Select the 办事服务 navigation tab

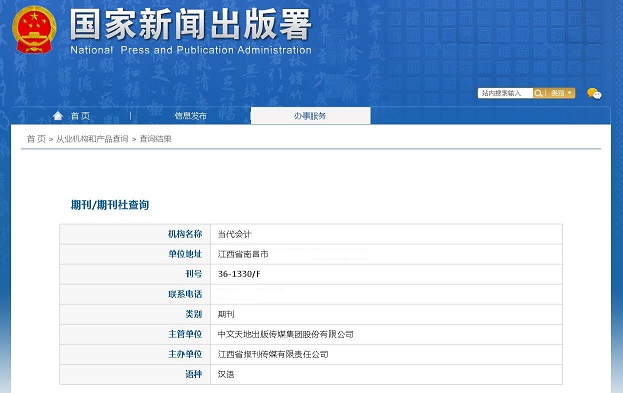coord(310,116)
